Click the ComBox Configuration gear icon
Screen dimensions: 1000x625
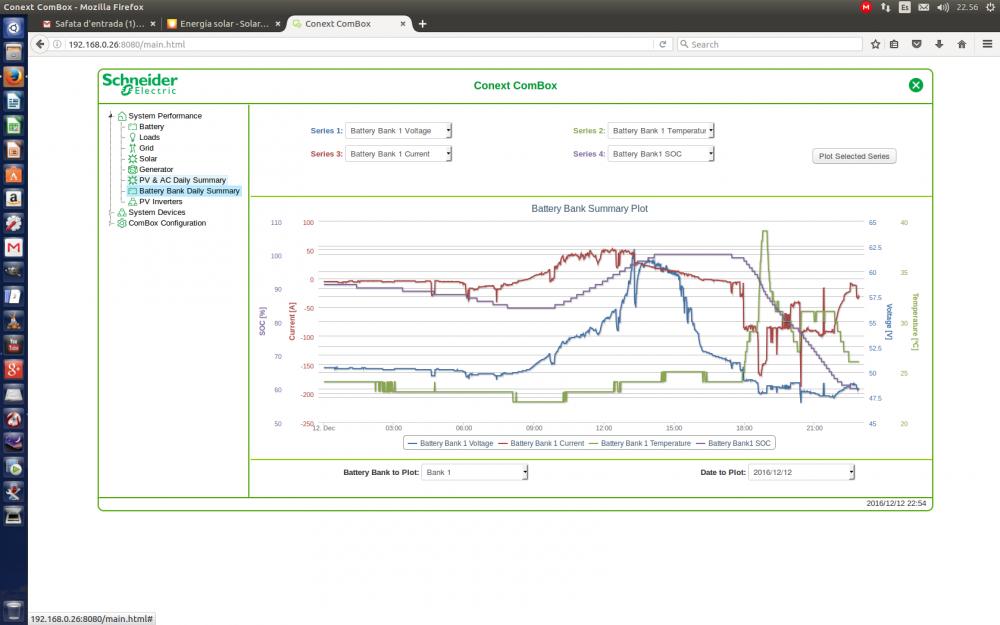click(x=122, y=223)
